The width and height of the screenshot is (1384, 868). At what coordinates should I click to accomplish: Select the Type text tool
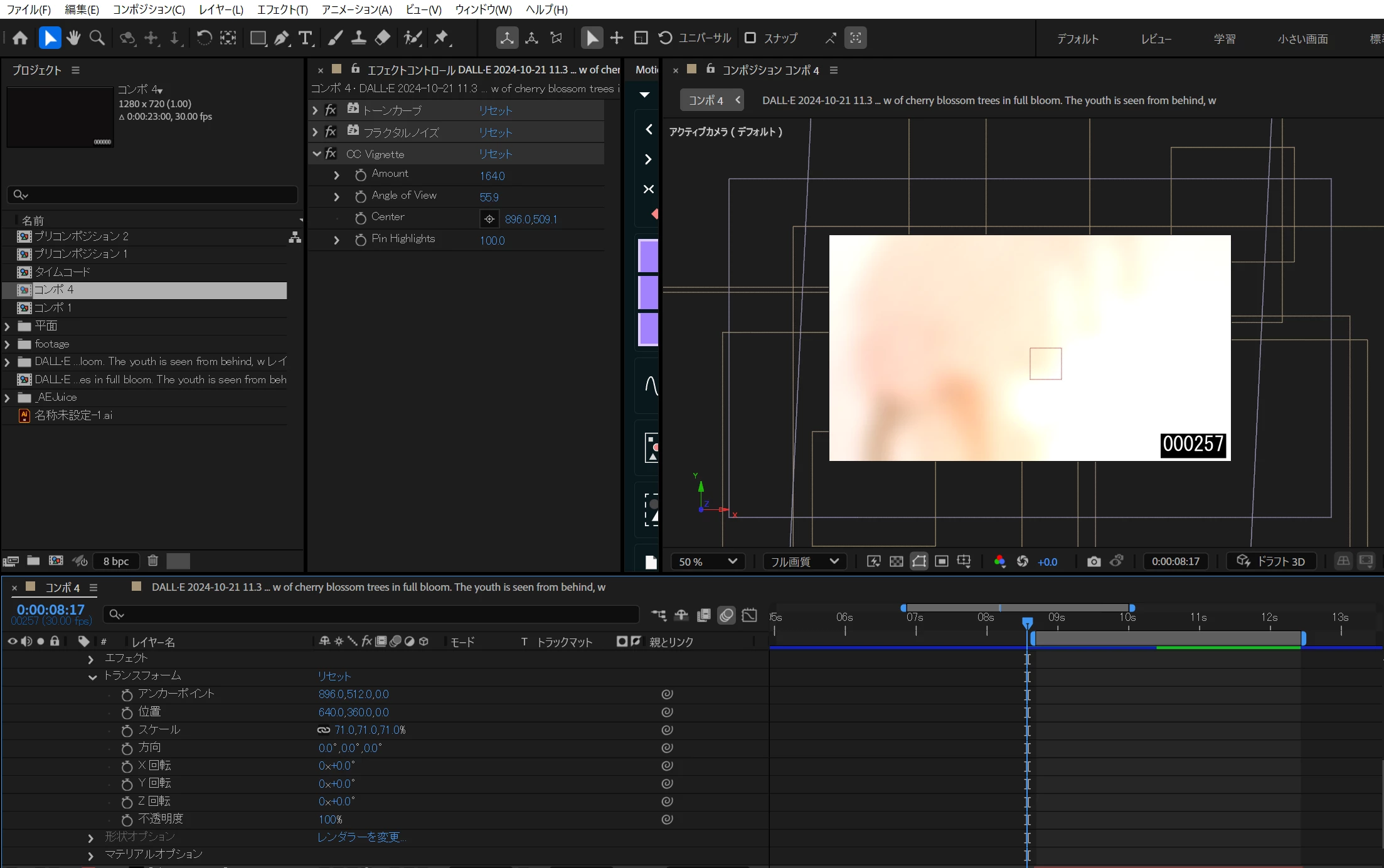[305, 38]
